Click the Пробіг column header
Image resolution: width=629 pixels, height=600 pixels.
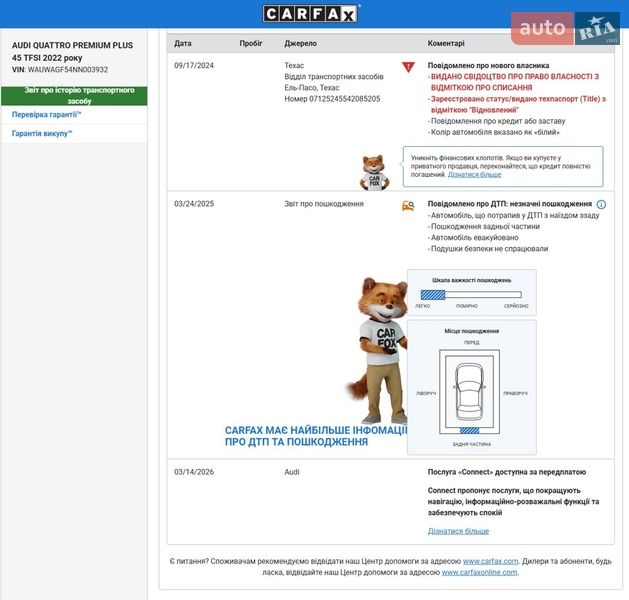point(251,43)
